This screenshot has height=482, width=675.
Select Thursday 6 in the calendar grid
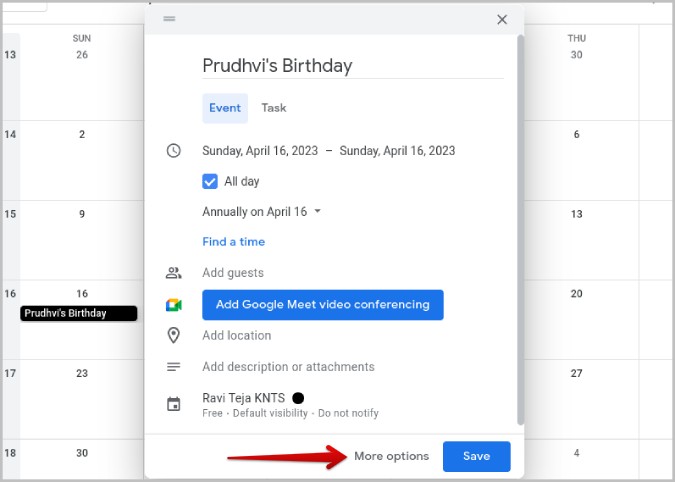click(576, 134)
